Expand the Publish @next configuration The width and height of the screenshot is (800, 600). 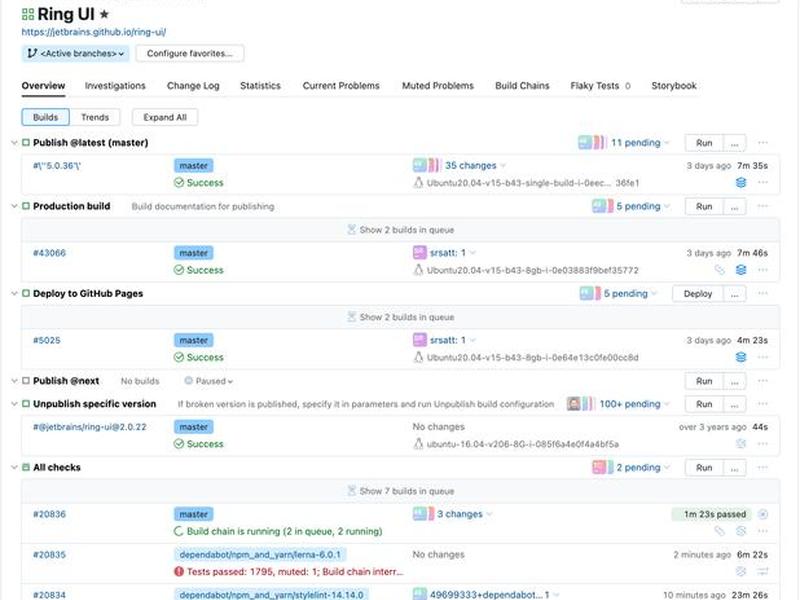coord(14,381)
